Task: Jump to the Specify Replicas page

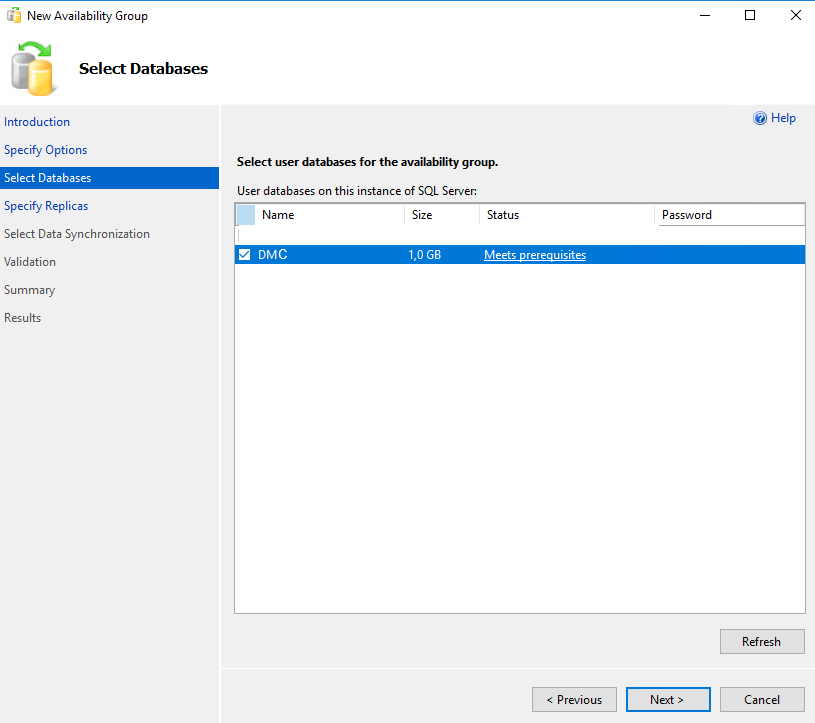Action: pyautogui.click(x=46, y=206)
